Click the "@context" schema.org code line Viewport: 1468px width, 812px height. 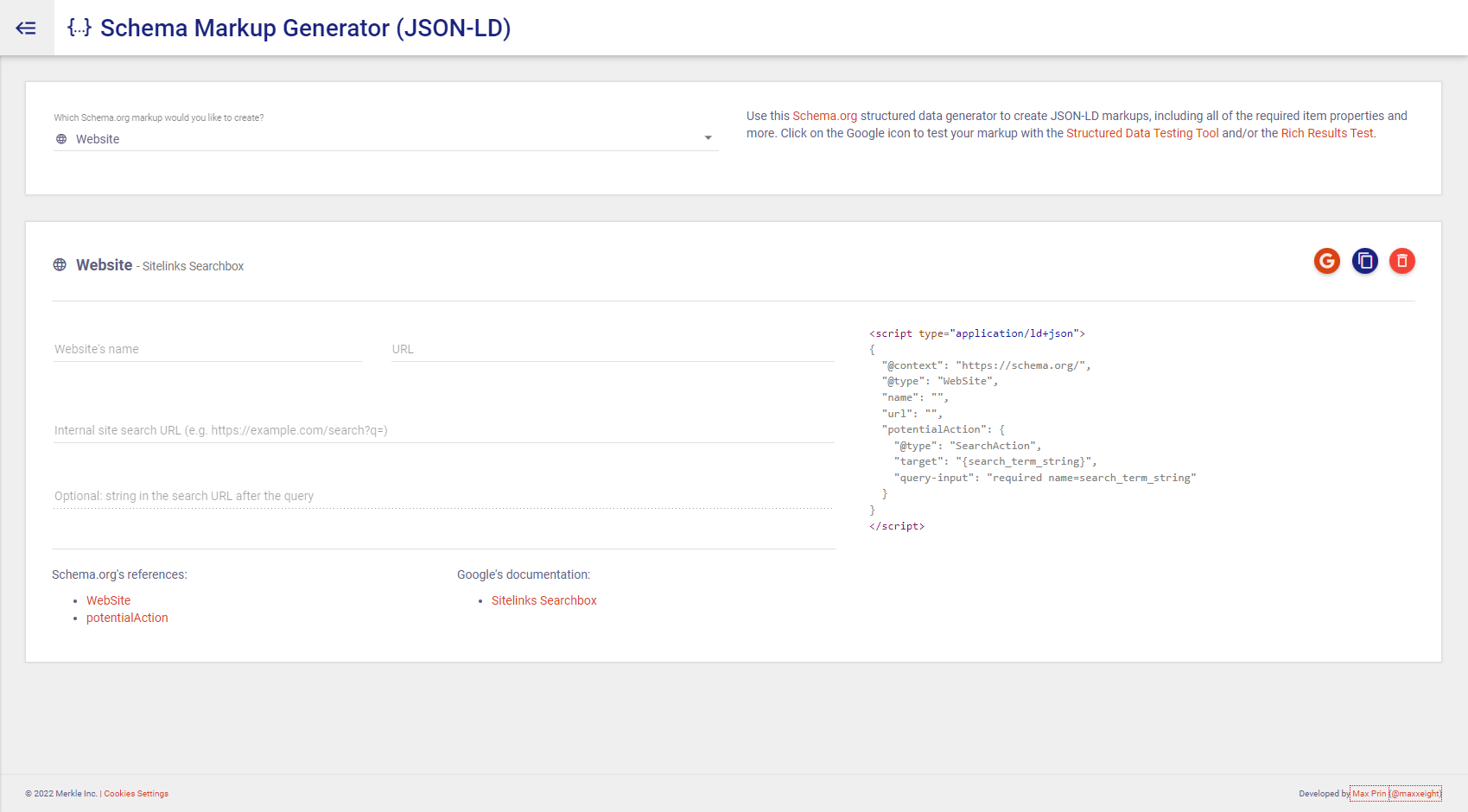987,365
